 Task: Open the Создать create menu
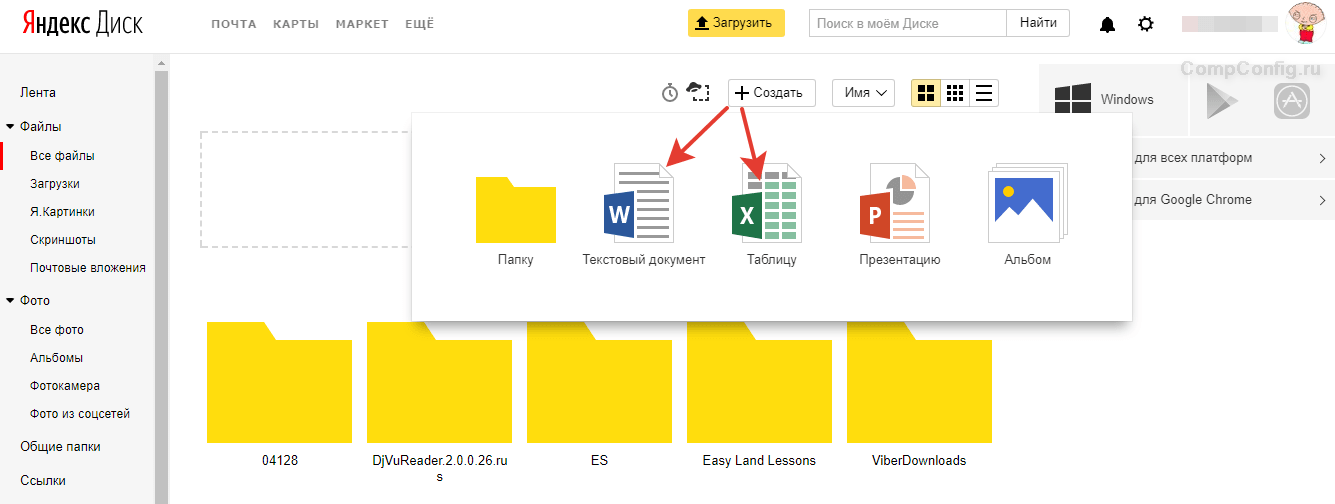point(771,93)
